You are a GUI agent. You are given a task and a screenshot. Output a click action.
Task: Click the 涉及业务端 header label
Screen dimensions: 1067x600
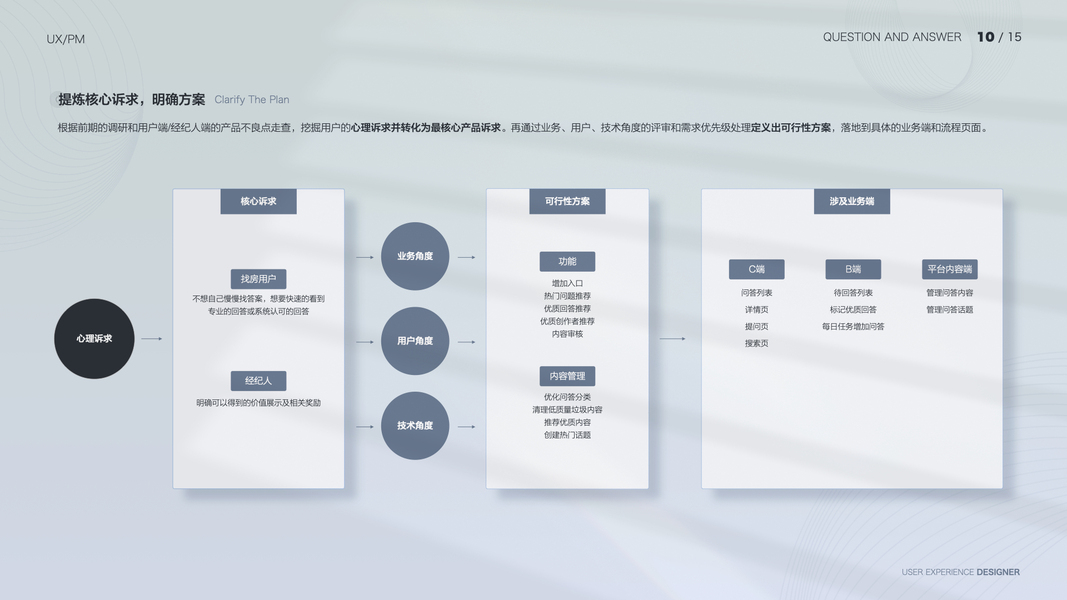[x=852, y=201]
